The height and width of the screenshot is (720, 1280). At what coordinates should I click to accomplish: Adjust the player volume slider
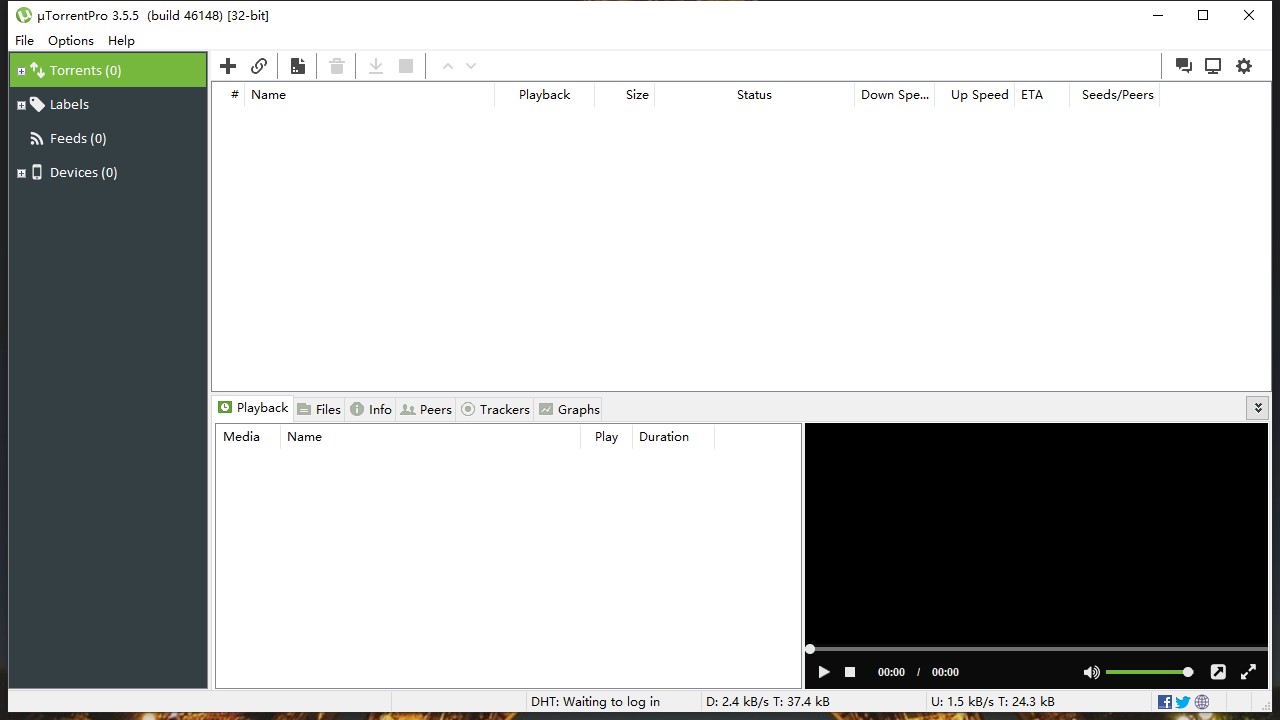1149,672
